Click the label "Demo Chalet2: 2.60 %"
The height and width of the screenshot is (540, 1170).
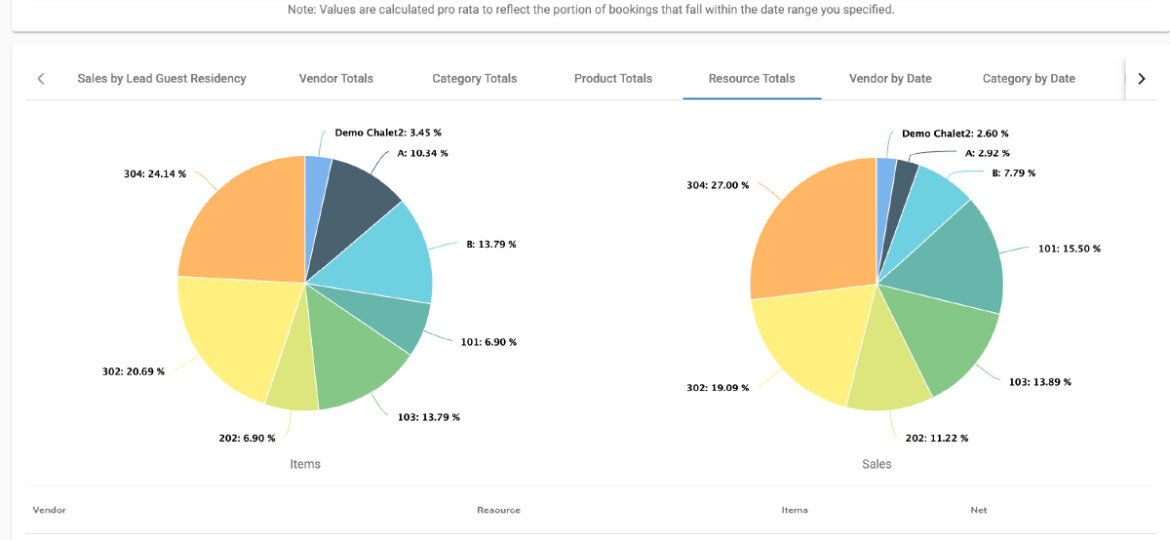(x=955, y=134)
